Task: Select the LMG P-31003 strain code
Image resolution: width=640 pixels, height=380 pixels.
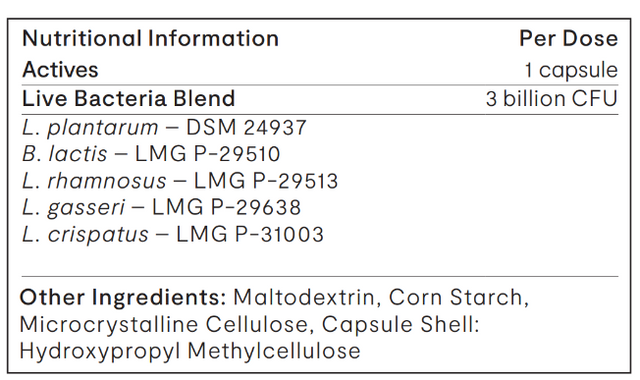Action: click(x=250, y=235)
